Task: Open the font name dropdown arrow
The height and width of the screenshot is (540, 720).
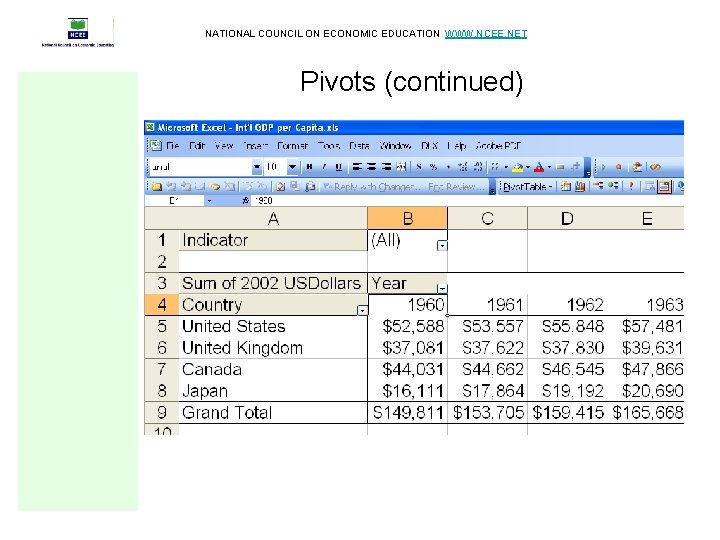Action: 257,167
